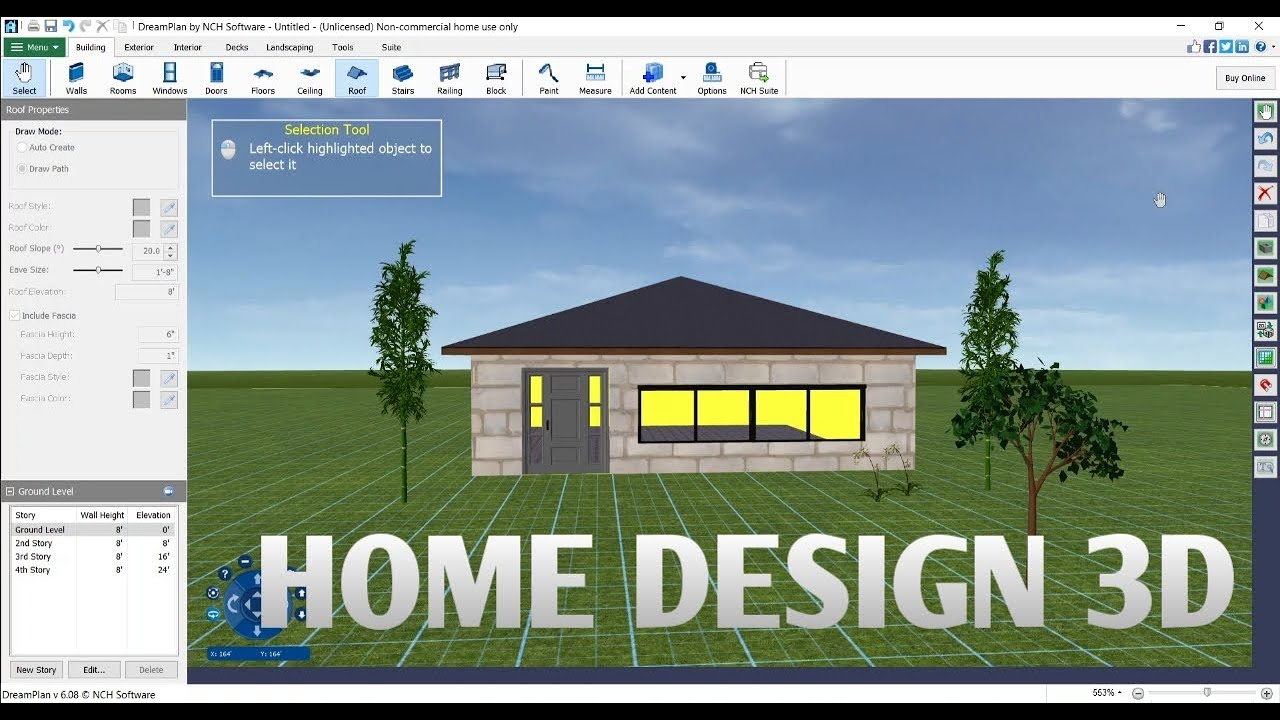
Task: Select the 2nd Story row
Action: tap(93, 543)
